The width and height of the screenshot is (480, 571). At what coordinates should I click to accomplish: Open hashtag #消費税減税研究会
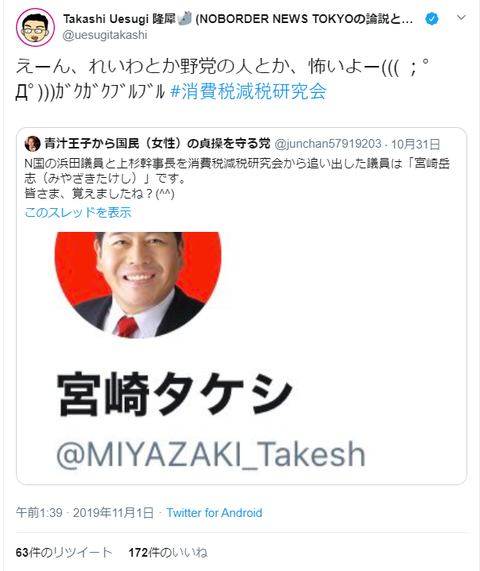(x=248, y=91)
